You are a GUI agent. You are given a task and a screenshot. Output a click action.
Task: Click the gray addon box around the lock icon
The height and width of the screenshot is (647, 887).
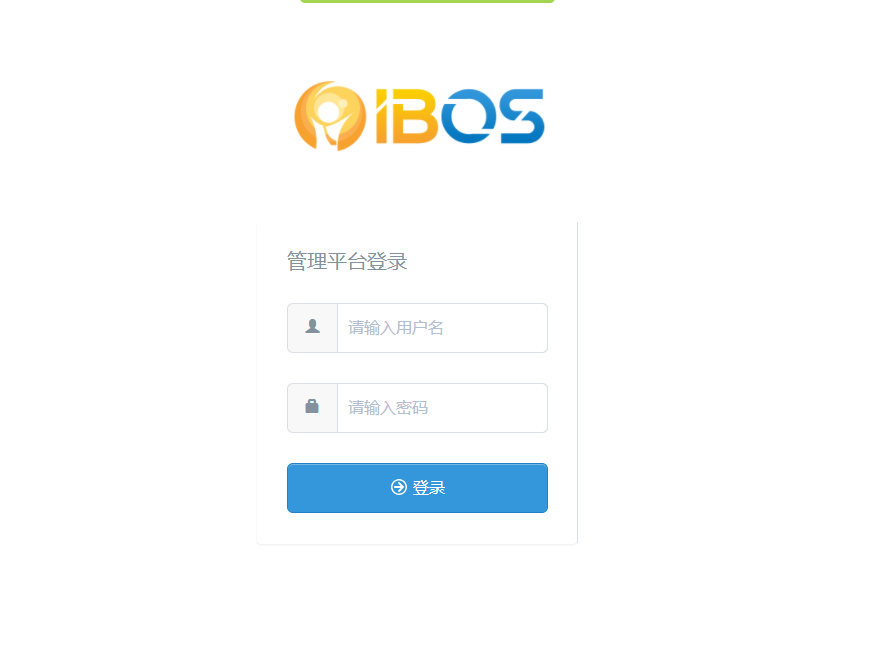pyautogui.click(x=312, y=408)
